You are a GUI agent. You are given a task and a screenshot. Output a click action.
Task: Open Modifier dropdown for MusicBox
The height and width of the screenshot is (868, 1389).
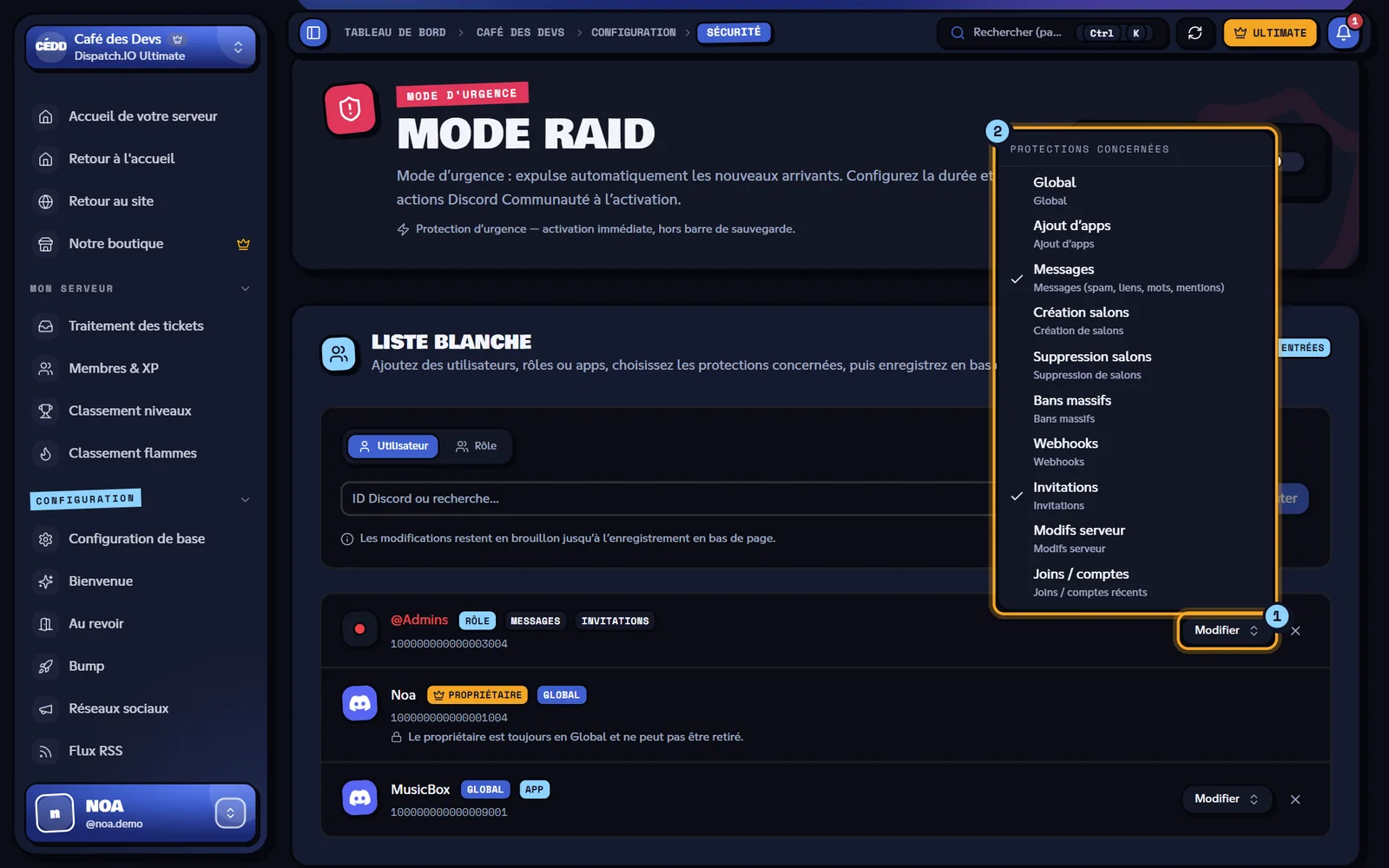point(1226,799)
